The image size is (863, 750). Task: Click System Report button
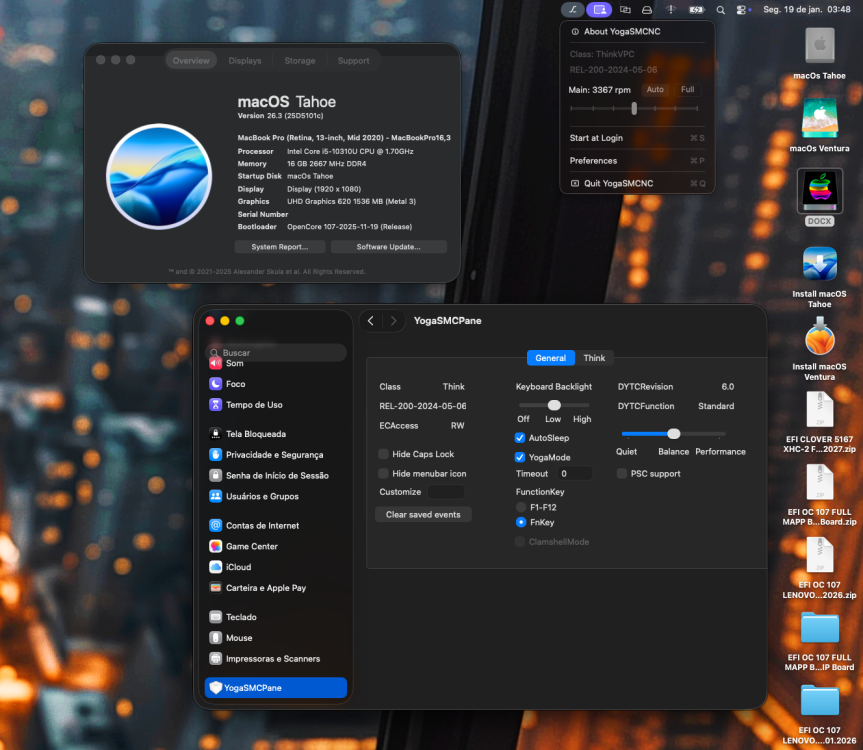[280, 247]
